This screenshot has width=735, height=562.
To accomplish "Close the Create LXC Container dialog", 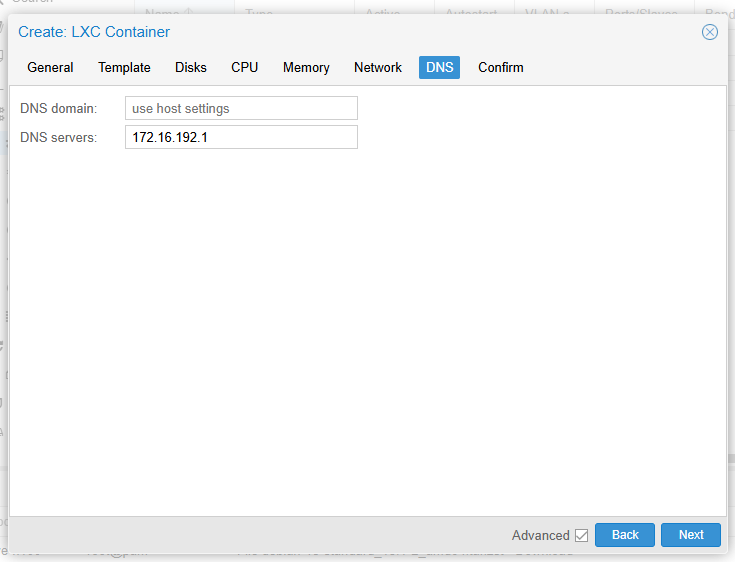I will point(710,32).
